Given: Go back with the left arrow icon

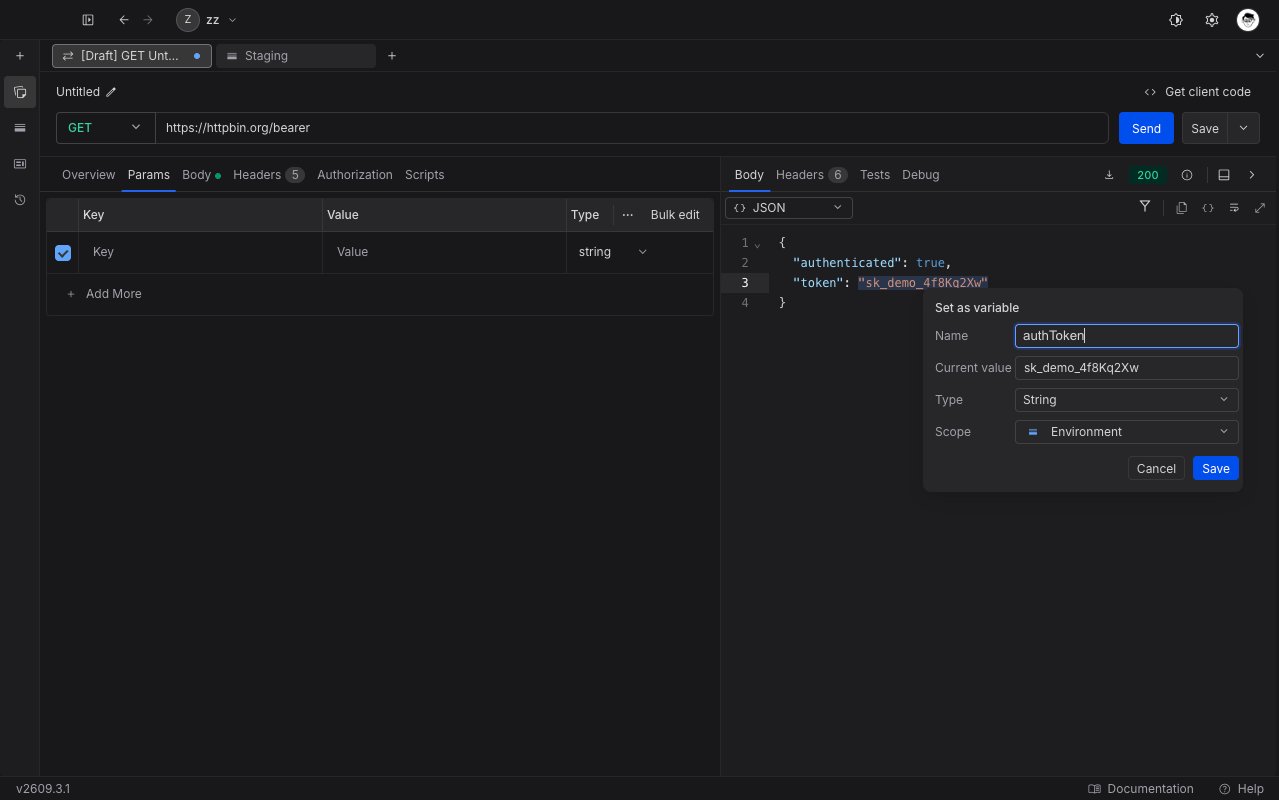Looking at the screenshot, I should click(124, 20).
